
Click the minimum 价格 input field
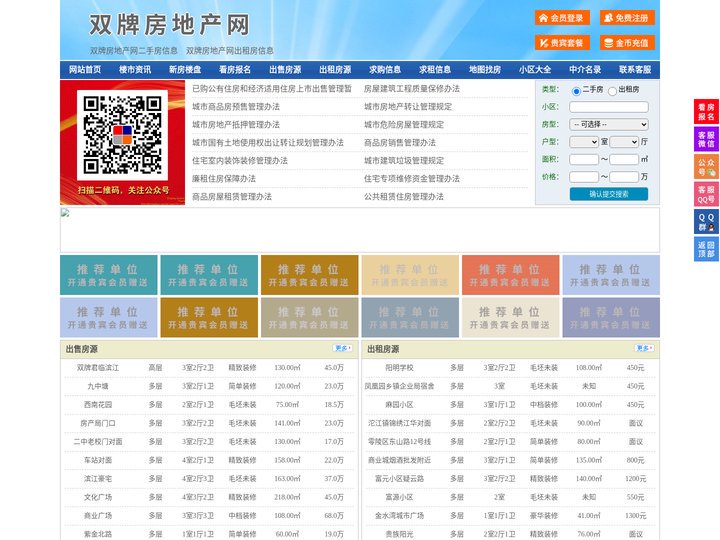pos(584,177)
